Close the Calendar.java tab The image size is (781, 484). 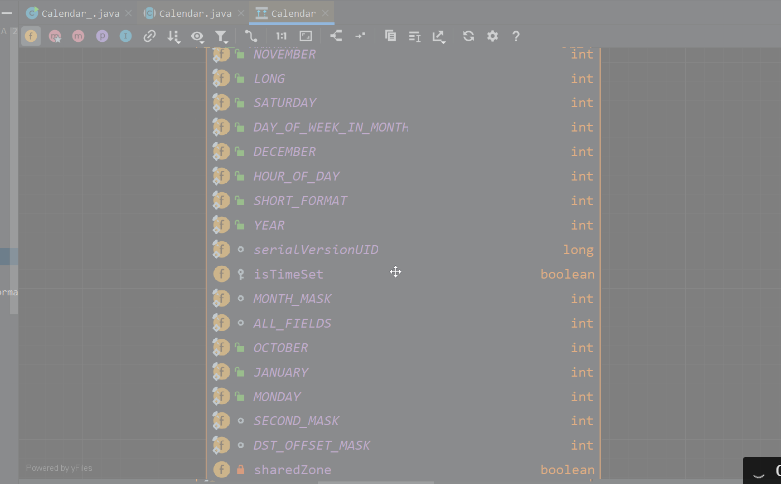241,13
